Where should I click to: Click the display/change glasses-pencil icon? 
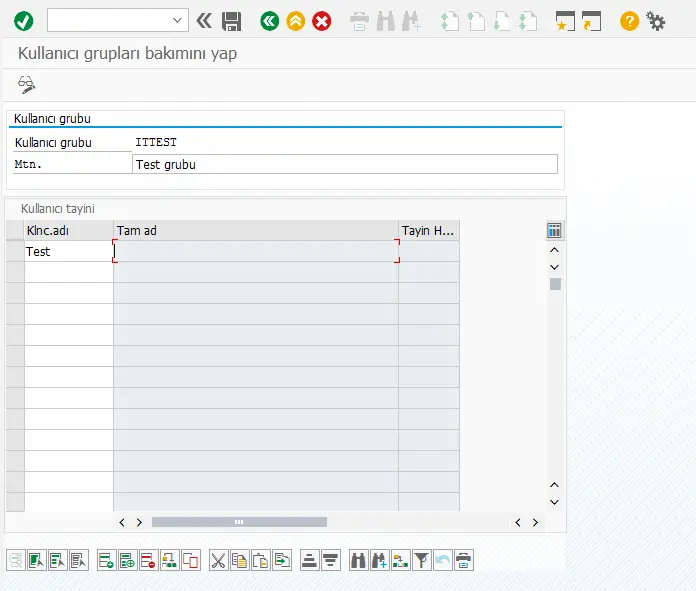point(27,85)
